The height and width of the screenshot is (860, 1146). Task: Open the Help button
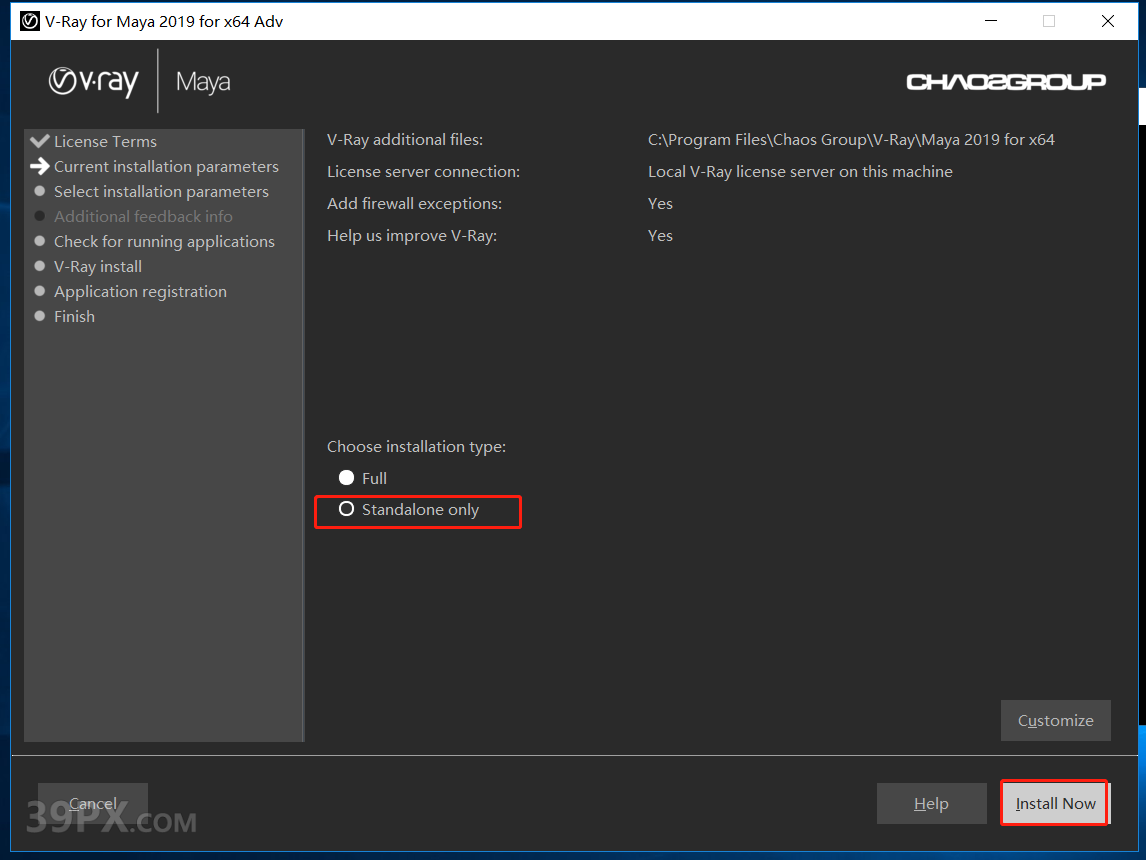(x=931, y=803)
